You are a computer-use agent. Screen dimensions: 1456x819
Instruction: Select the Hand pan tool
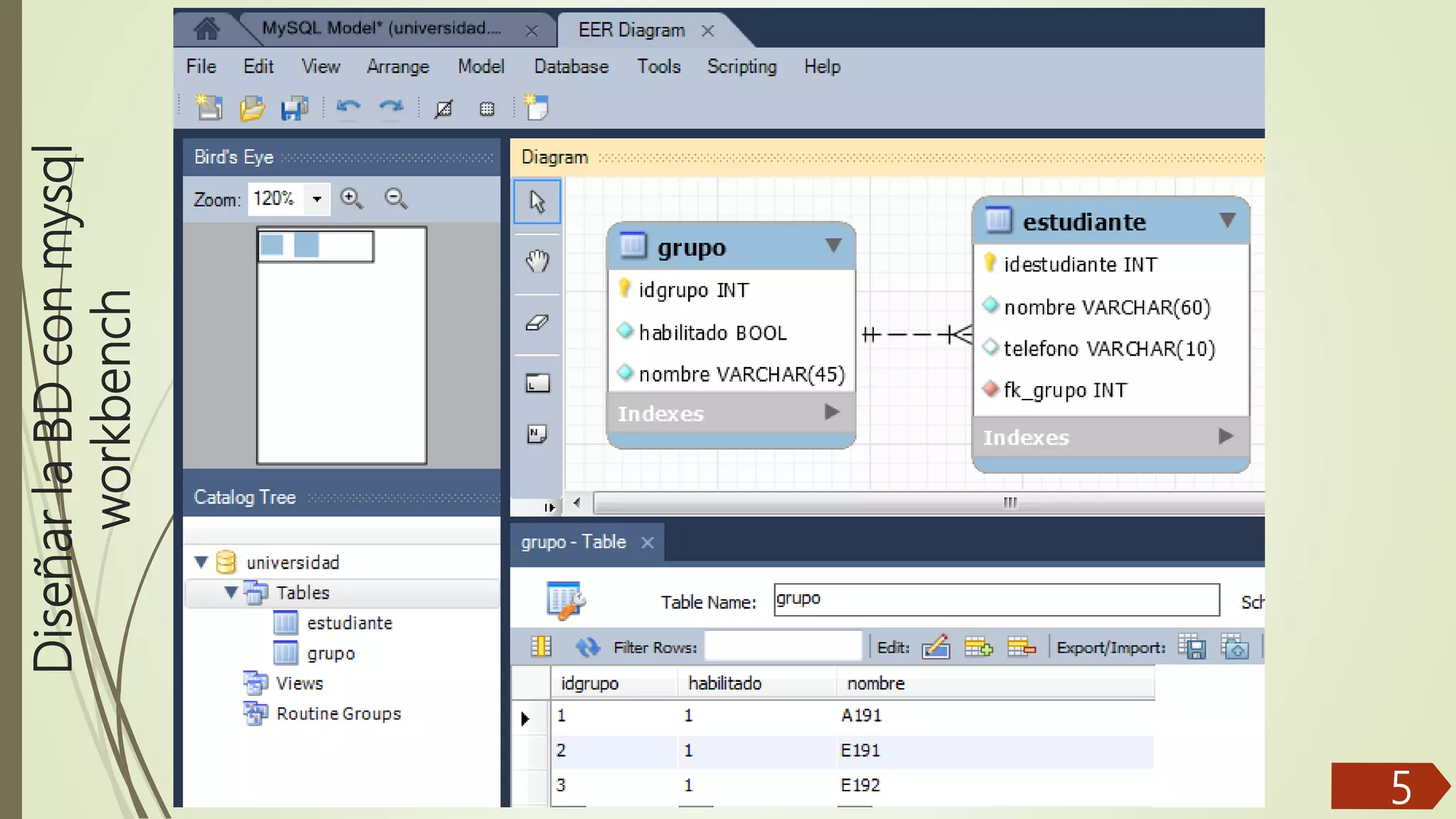click(537, 261)
